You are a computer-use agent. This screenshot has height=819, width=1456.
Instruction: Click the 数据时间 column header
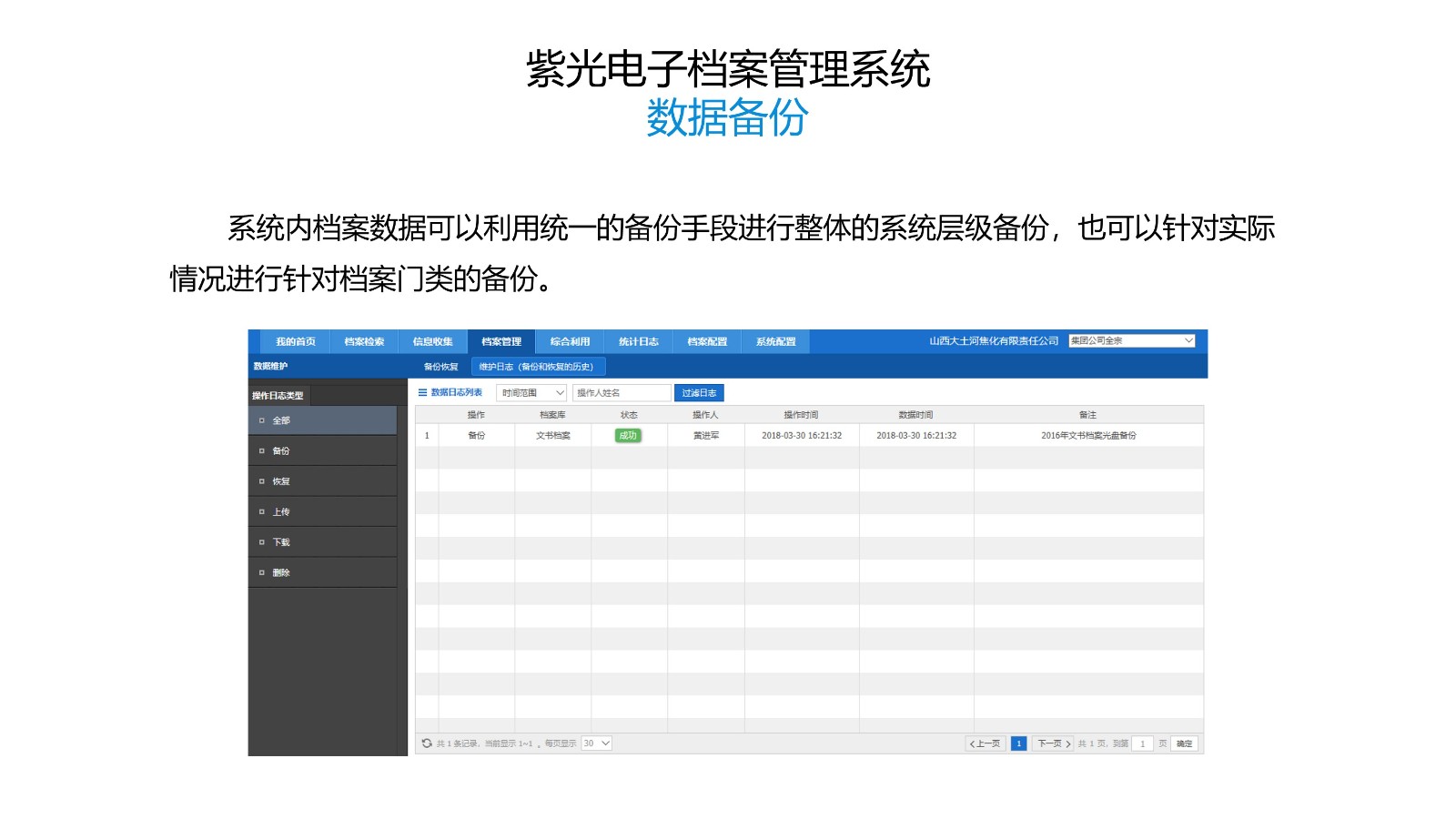(x=915, y=415)
